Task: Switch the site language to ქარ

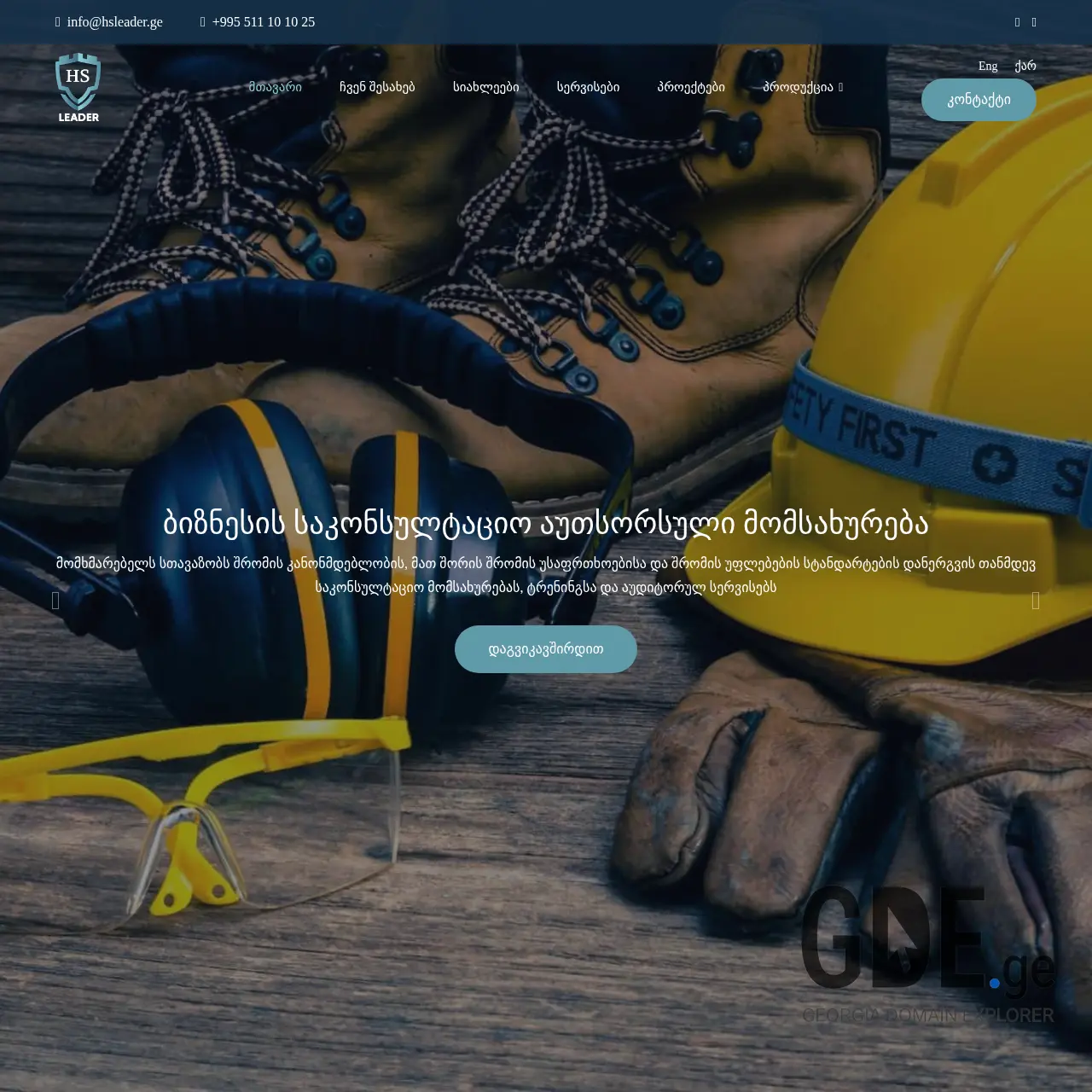Action: 1026,66
